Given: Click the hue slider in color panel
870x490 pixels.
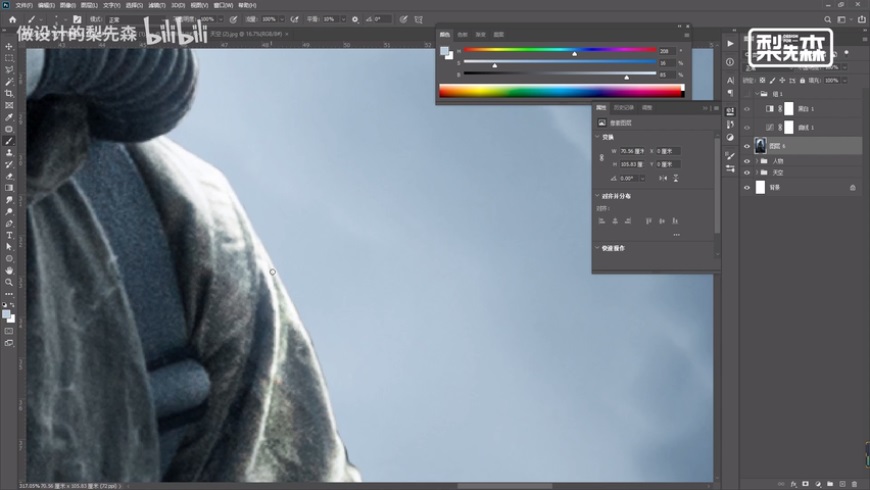Looking at the screenshot, I should pyautogui.click(x=560, y=50).
